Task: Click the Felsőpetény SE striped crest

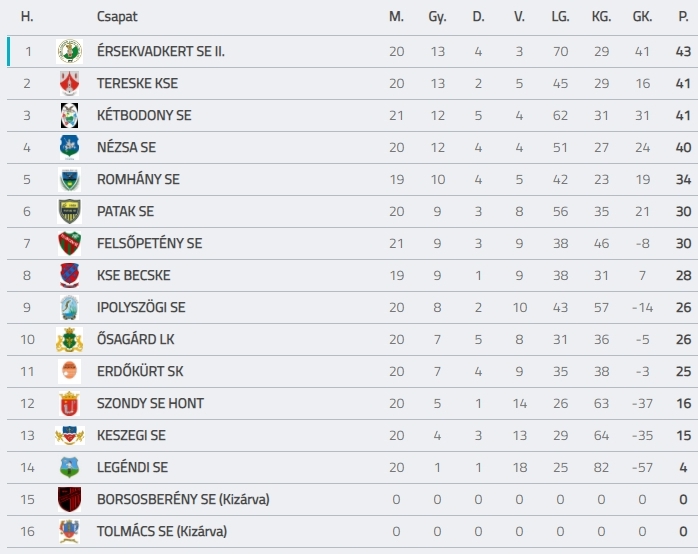Action: (69, 243)
